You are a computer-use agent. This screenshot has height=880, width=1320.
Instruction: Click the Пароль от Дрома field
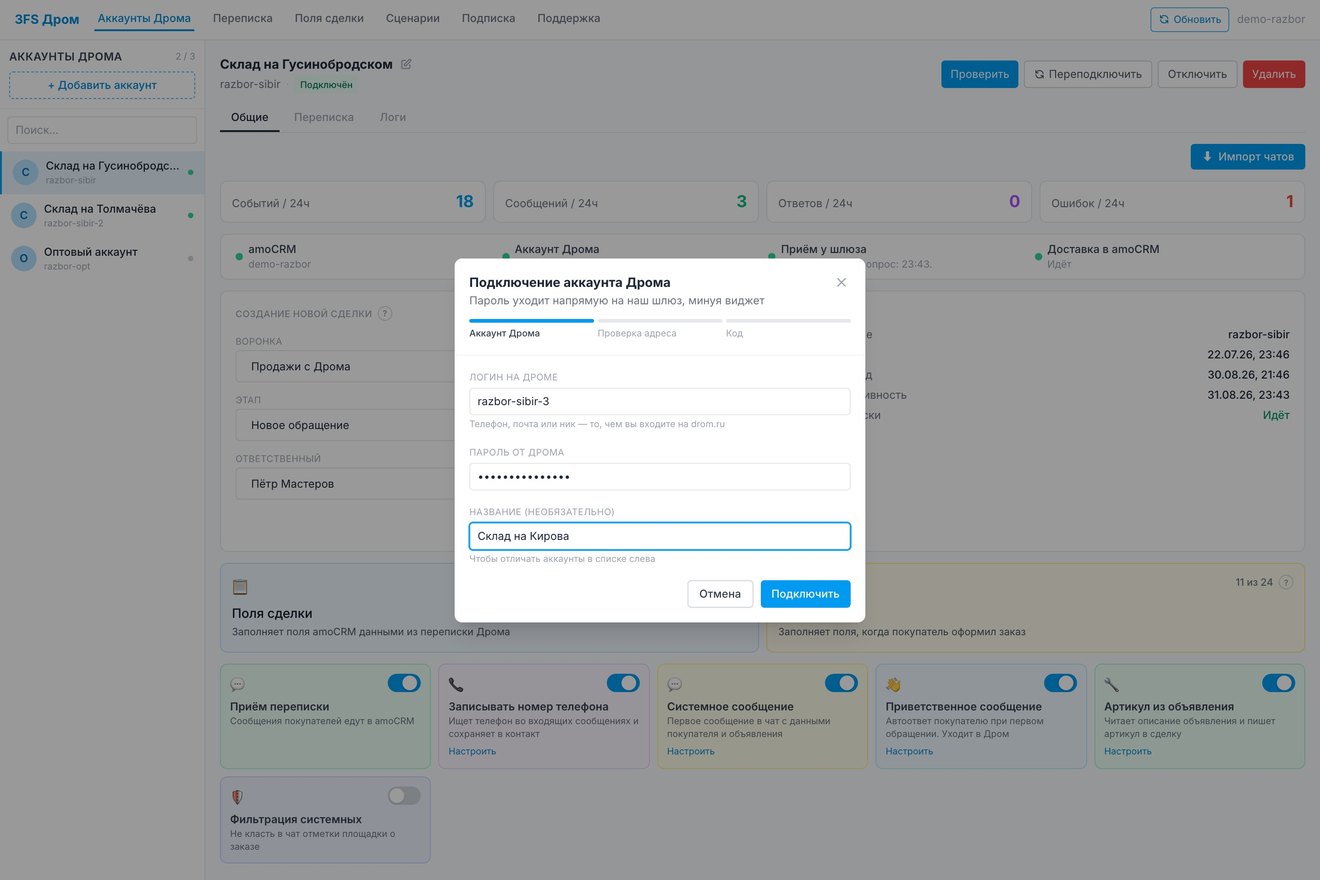click(660, 476)
